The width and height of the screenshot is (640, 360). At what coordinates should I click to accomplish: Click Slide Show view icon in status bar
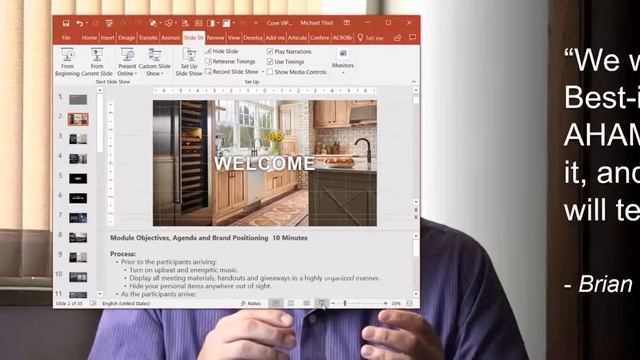pos(322,303)
